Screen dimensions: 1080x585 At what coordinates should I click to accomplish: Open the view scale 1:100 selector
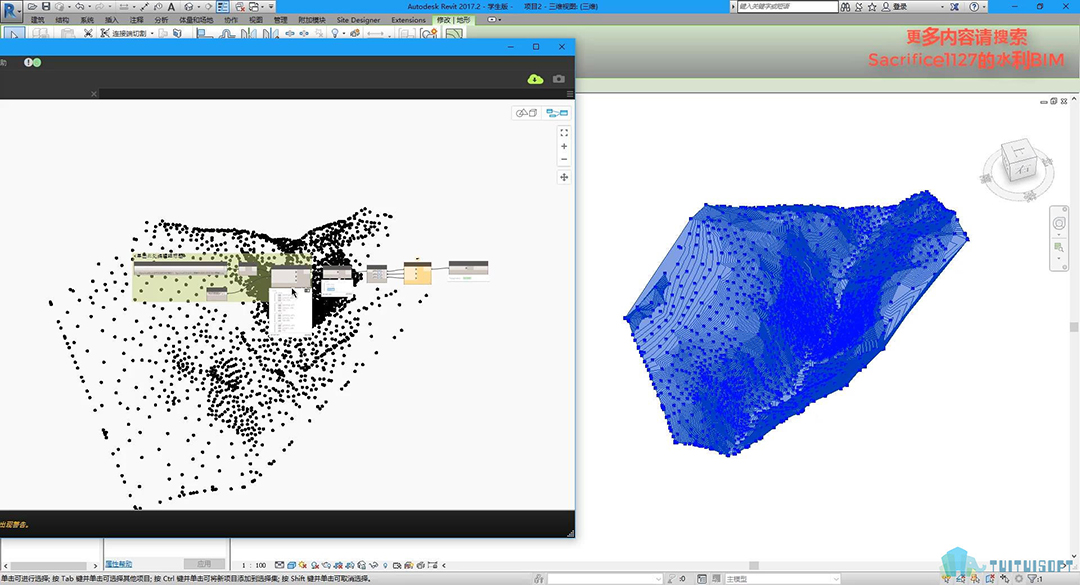pyautogui.click(x=256, y=565)
